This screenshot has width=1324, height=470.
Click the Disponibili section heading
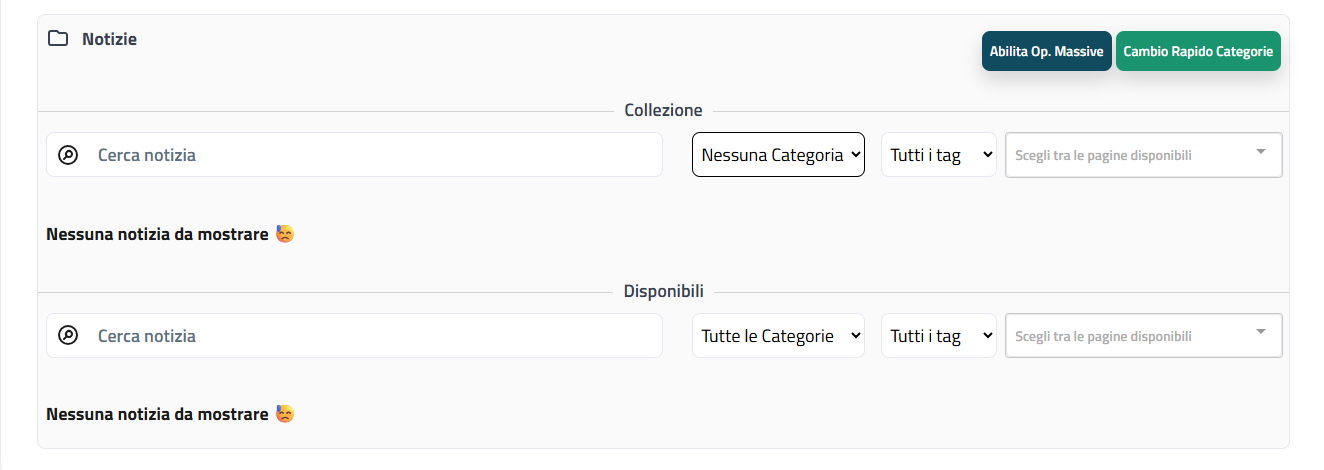click(663, 291)
